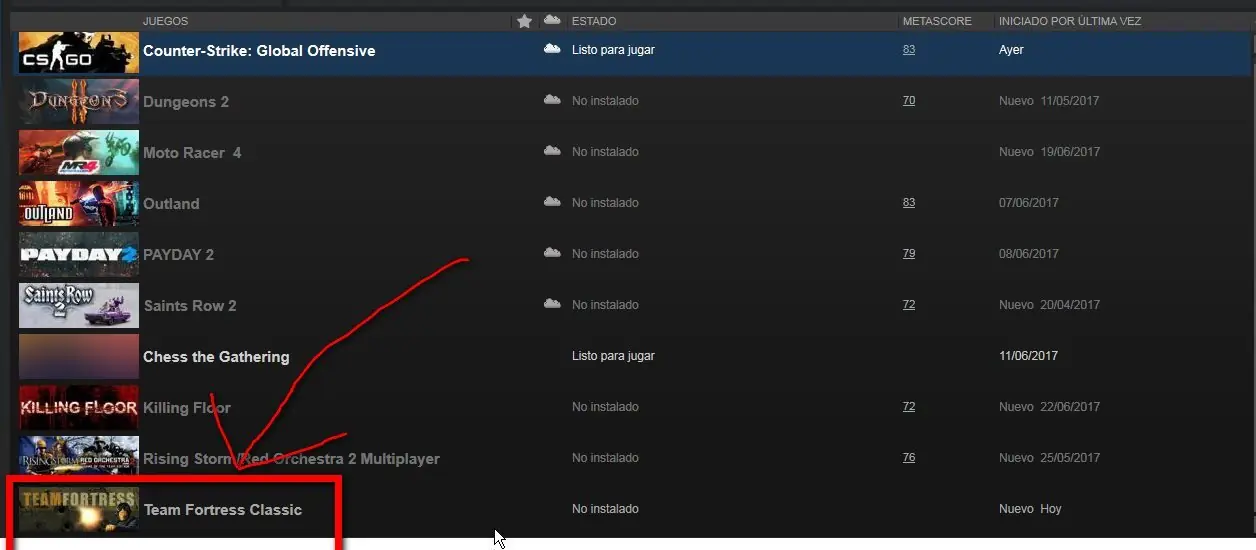Click 'Nuevo 19/06/2017' in Moto Racer 4 row
Viewport: 1256px width, 550px height.
tap(1049, 152)
